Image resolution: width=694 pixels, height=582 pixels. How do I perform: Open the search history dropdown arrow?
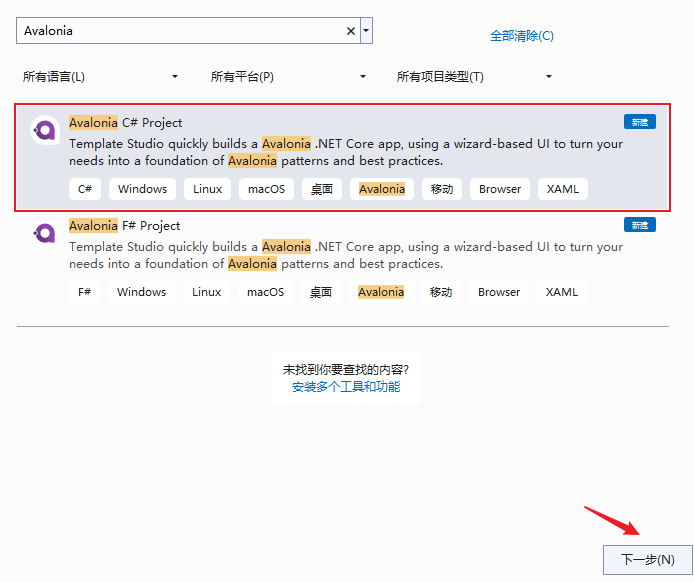(366, 31)
